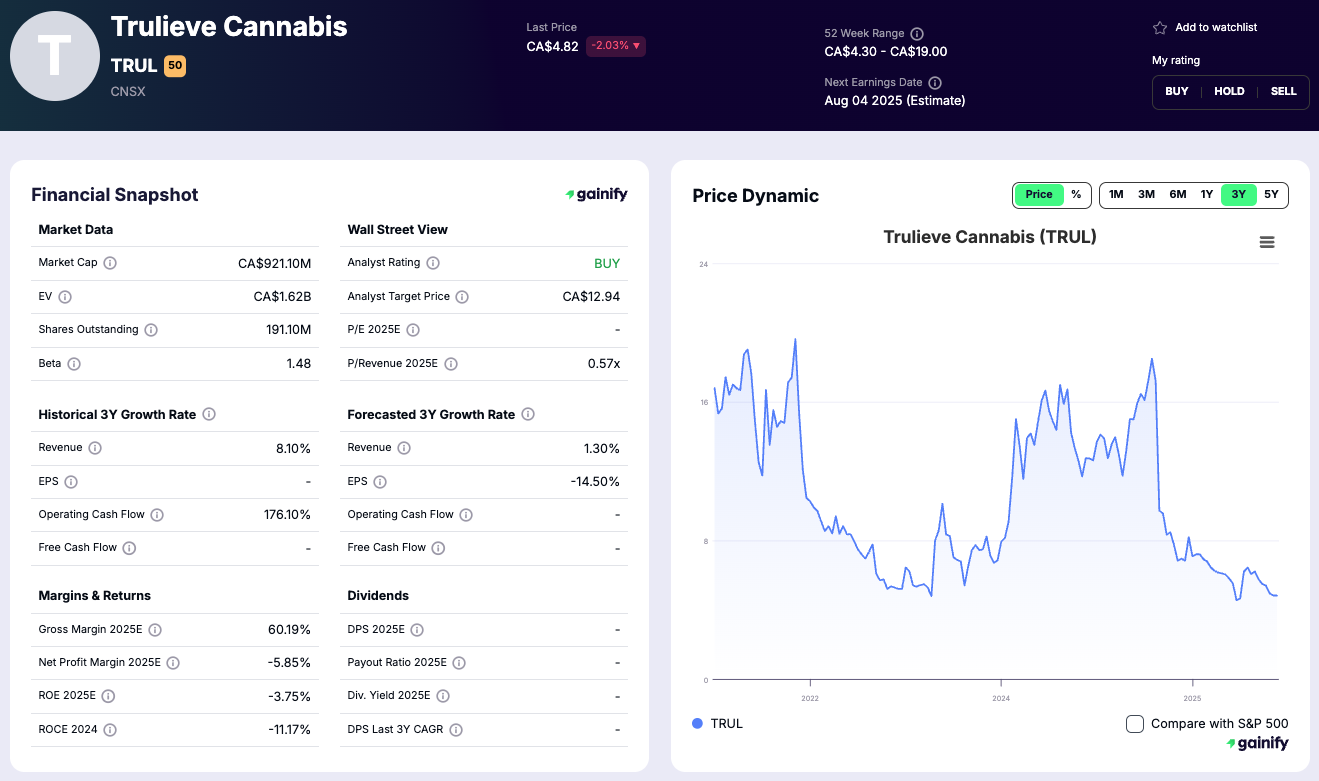Click info icon next to historical Operating Cash Flow

157,515
